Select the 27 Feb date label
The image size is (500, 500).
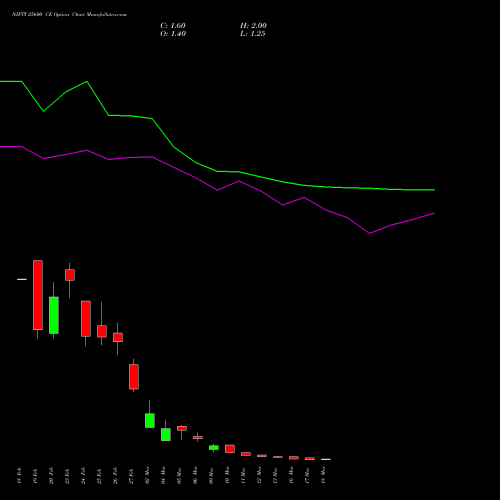(131, 476)
